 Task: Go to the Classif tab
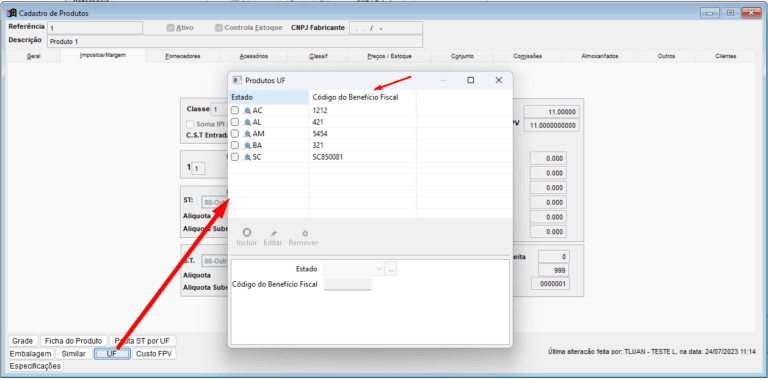(x=318, y=56)
